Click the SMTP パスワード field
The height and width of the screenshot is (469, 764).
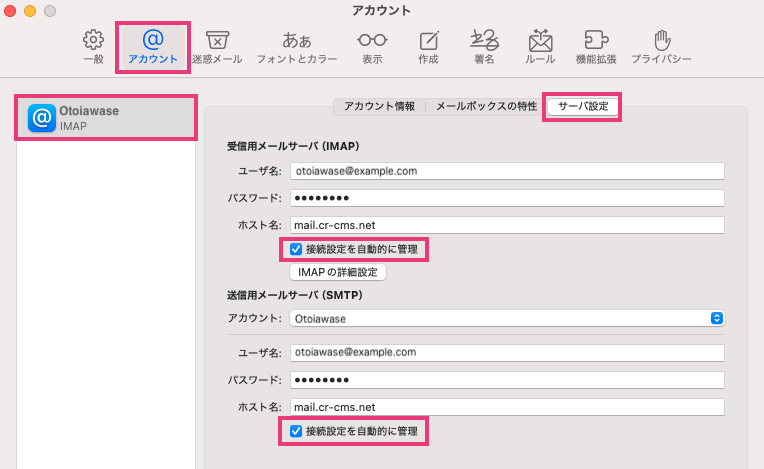pos(507,380)
